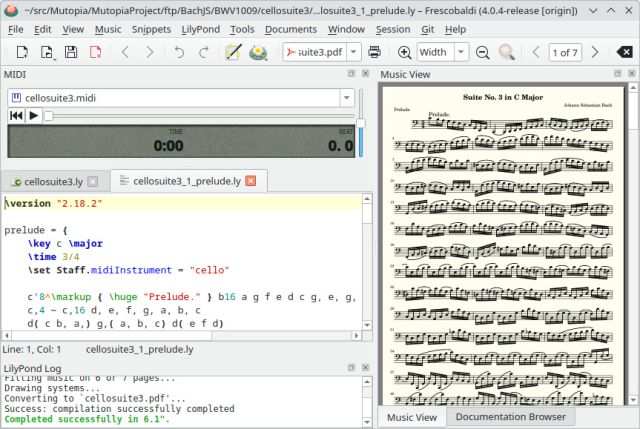The height and width of the screenshot is (429, 640).
Task: Click "Completed successfully in 6.1" log line
Action: pyautogui.click(x=87, y=419)
